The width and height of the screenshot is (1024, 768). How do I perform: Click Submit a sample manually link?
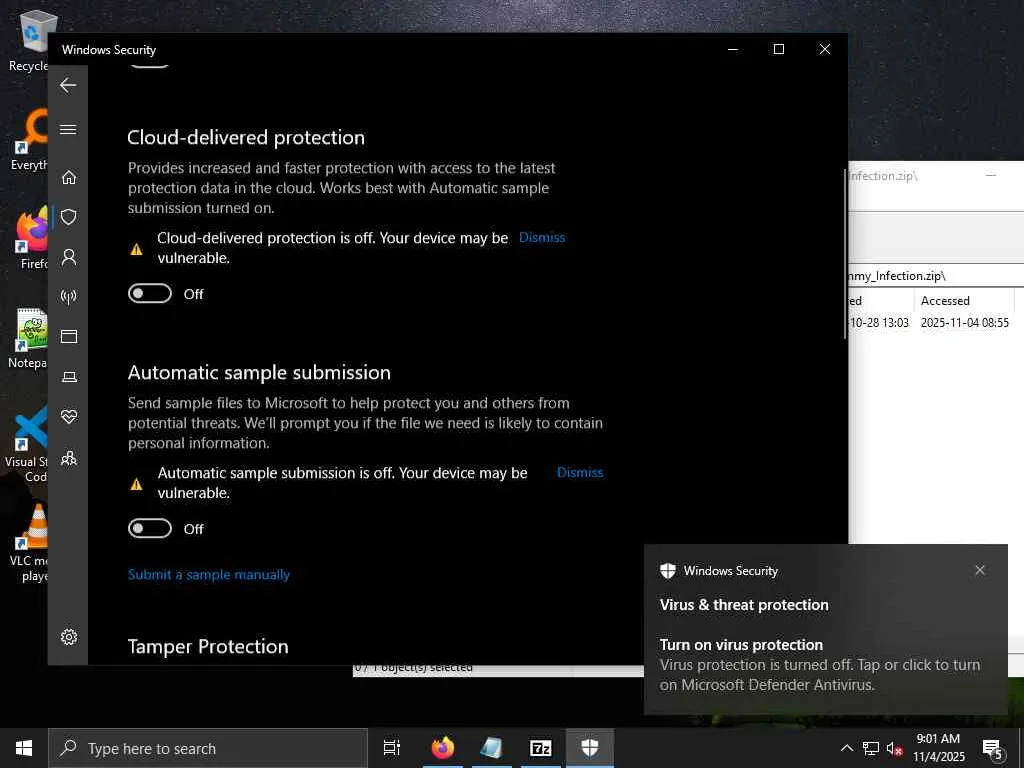[x=208, y=575]
